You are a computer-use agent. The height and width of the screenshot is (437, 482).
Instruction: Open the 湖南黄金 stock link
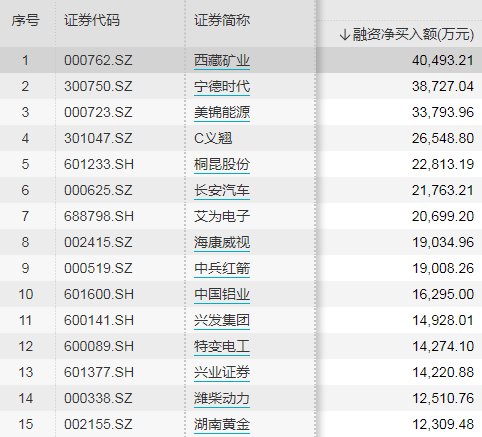[x=222, y=424]
